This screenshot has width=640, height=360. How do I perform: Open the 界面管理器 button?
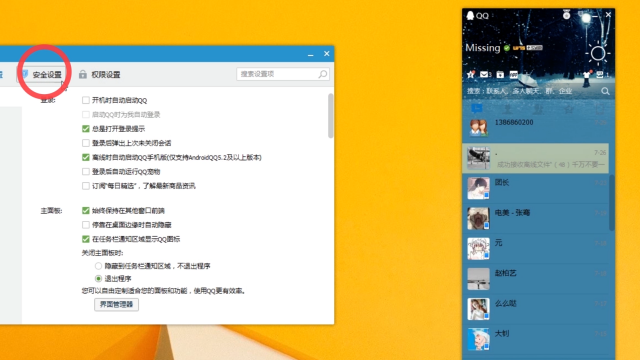[x=116, y=304]
